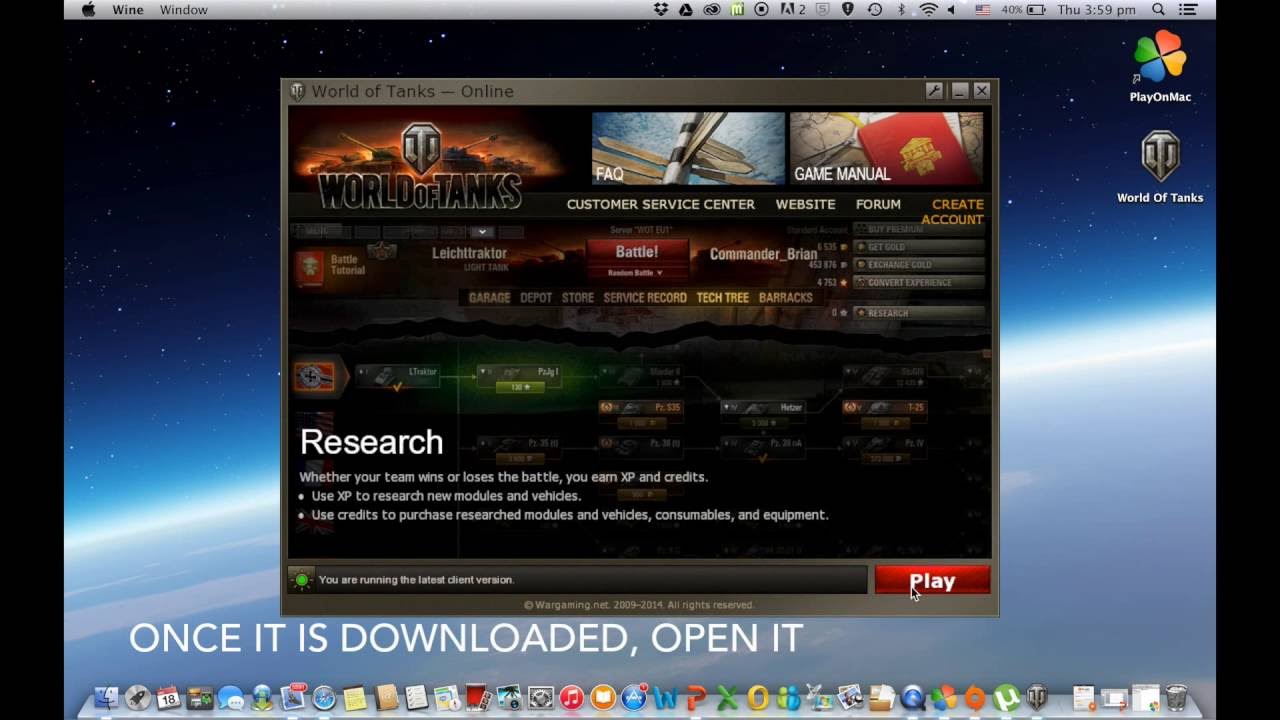Open Trash in the Dock
The width and height of the screenshot is (1280, 720).
(1177, 698)
